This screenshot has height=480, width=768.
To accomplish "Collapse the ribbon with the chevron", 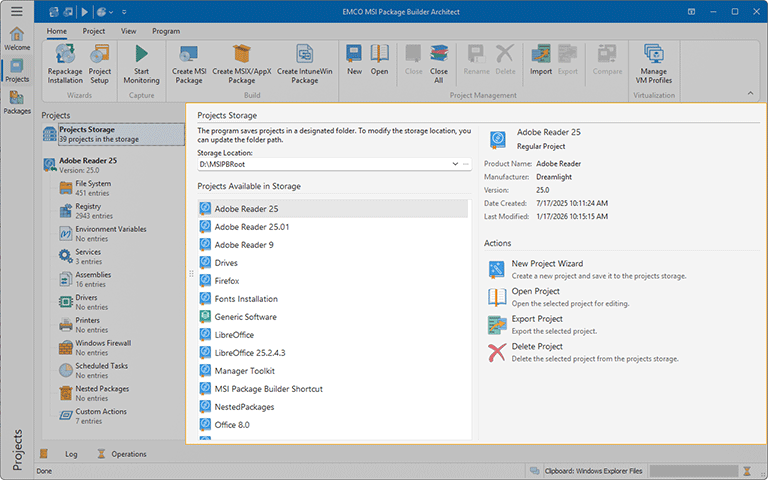I will (750, 94).
